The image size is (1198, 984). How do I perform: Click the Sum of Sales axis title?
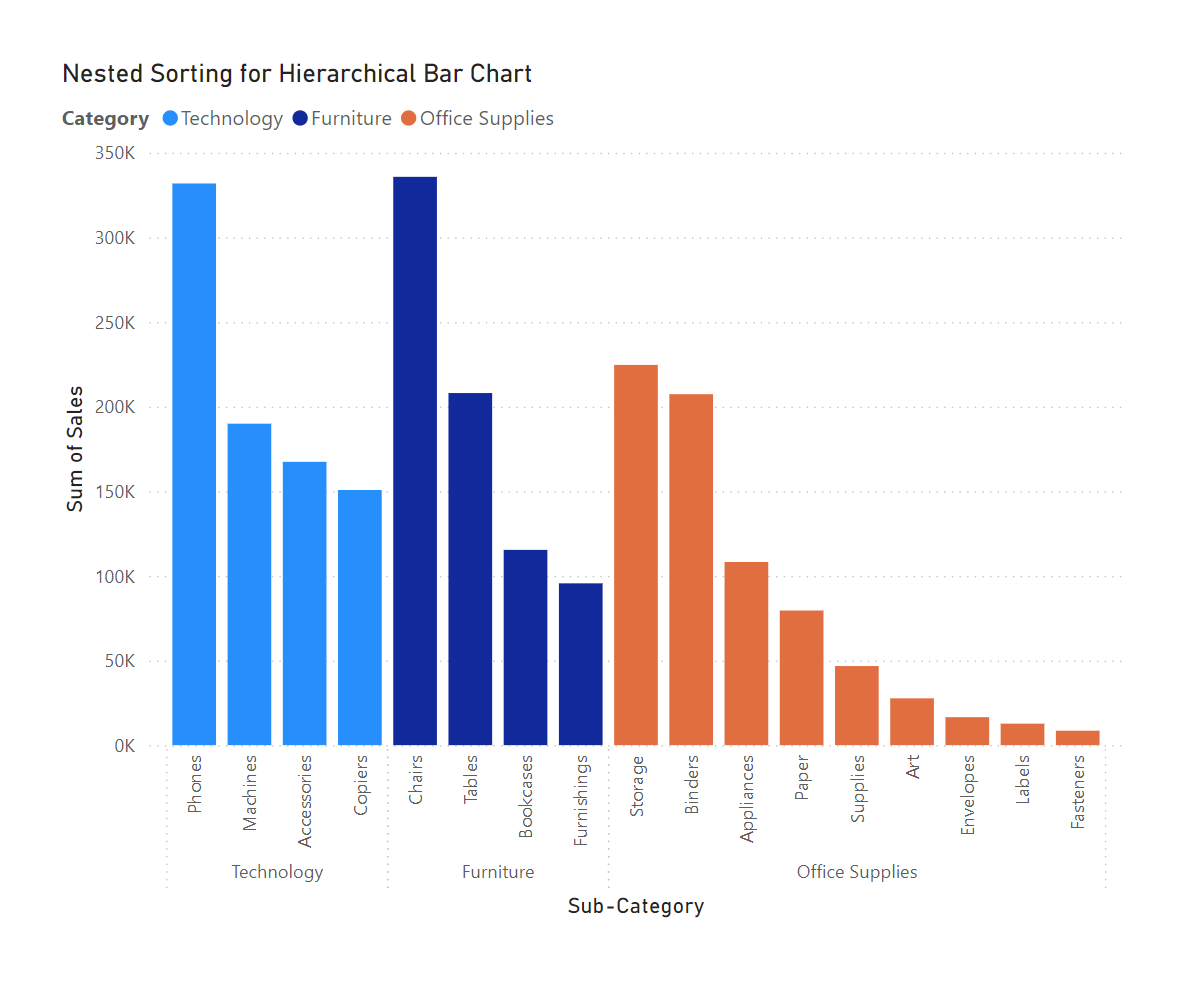tap(75, 449)
